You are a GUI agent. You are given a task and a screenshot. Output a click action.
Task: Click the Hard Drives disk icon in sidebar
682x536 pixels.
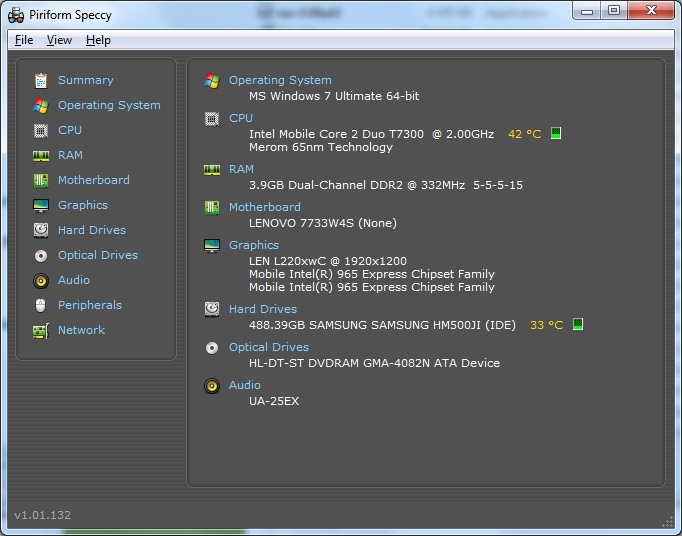41,230
